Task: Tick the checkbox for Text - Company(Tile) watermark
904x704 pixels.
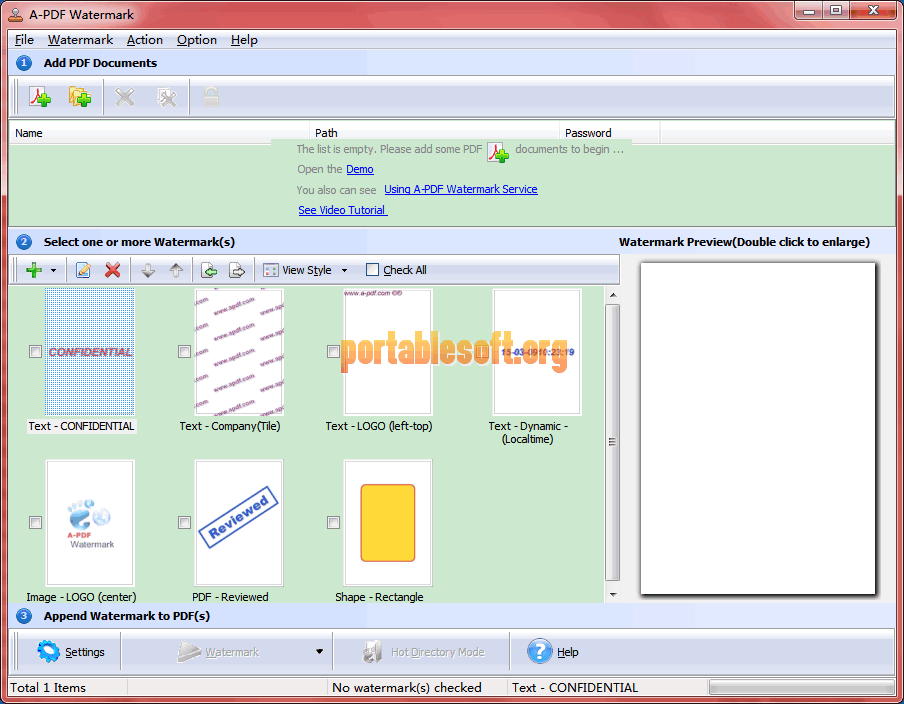Action: pyautogui.click(x=184, y=352)
